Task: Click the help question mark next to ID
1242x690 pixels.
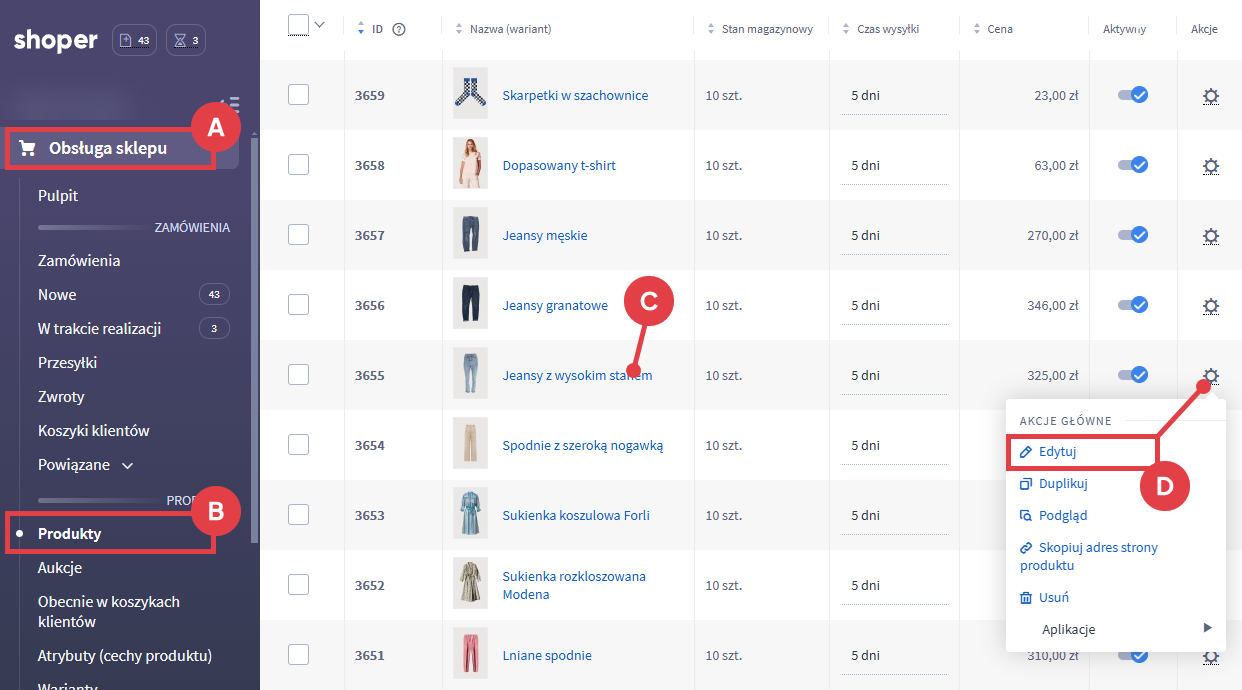Action: click(399, 29)
